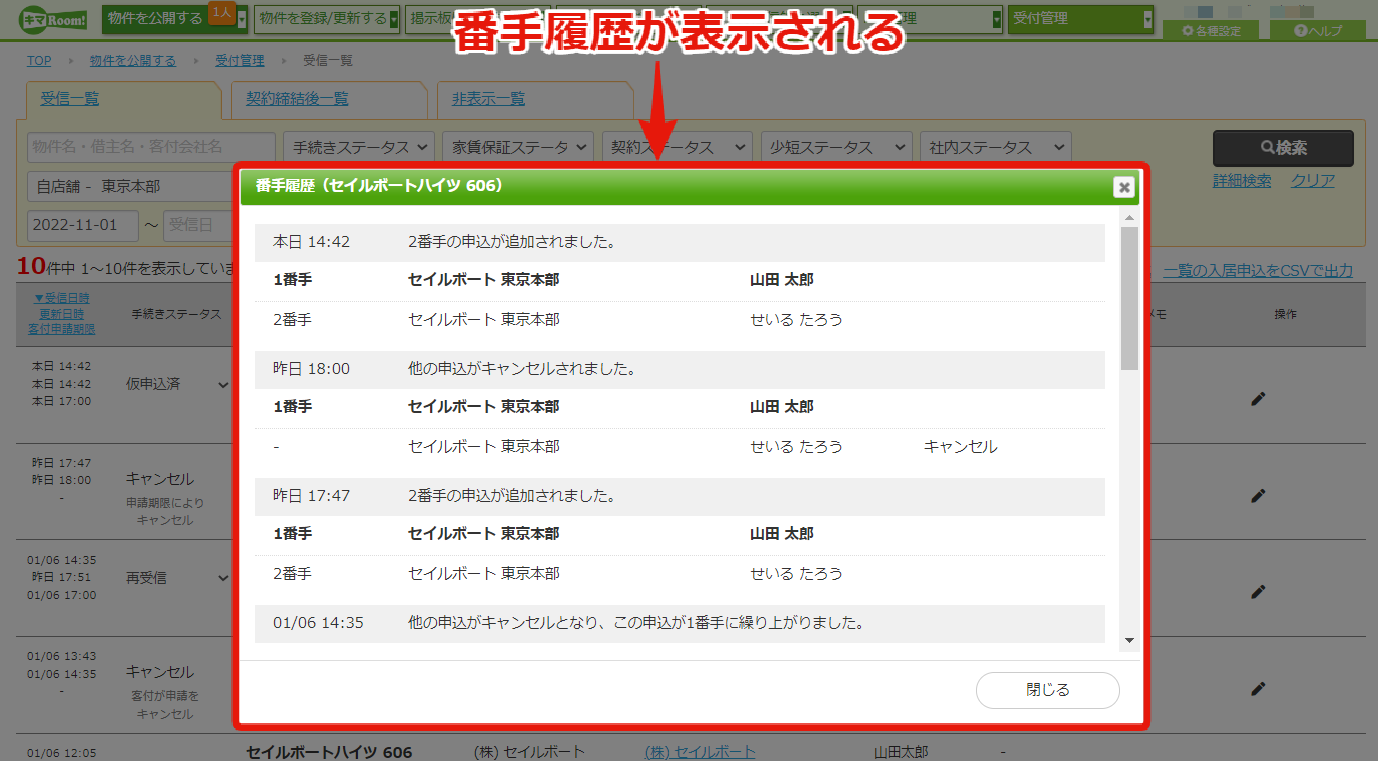Click dialog scrollbar down arrow
Screen dimensions: 1378x761
click(x=1130, y=640)
